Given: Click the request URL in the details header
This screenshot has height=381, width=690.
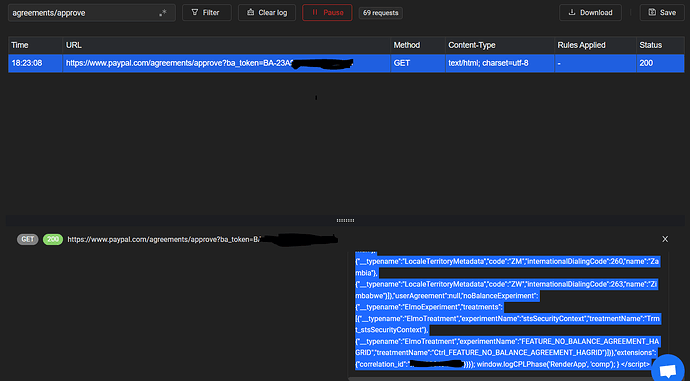Looking at the screenshot, I should click(x=202, y=239).
